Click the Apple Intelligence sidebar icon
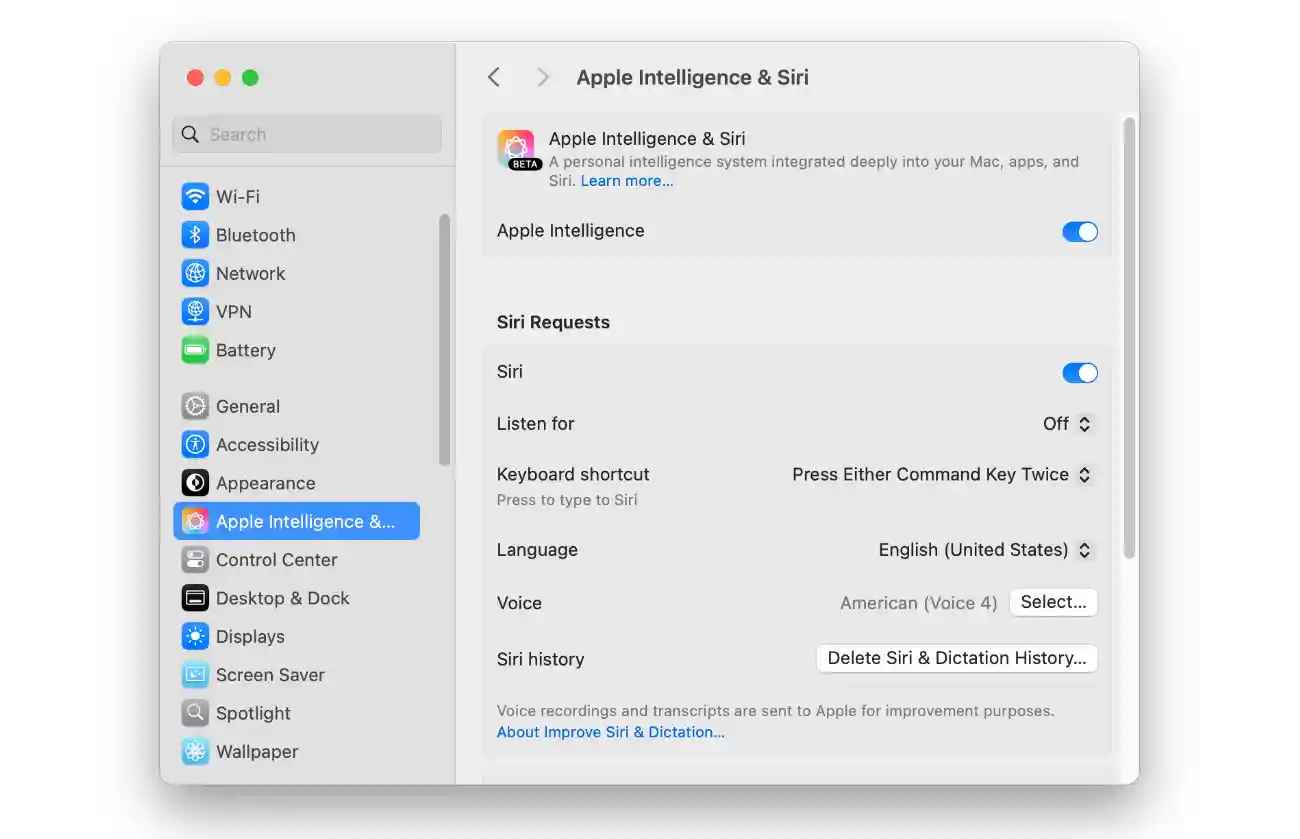Image resolution: width=1300 pixels, height=839 pixels. [x=195, y=521]
